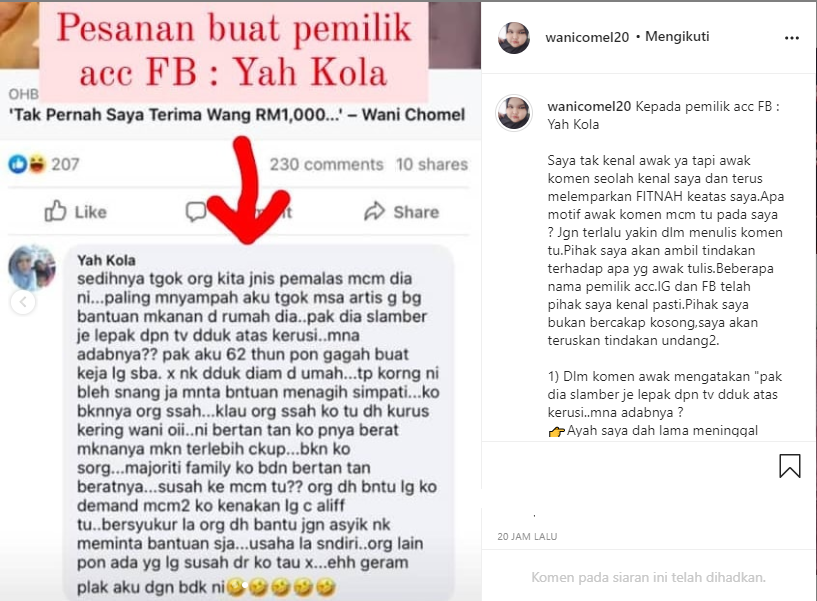Click the comment speech bubble icon

[x=196, y=211]
